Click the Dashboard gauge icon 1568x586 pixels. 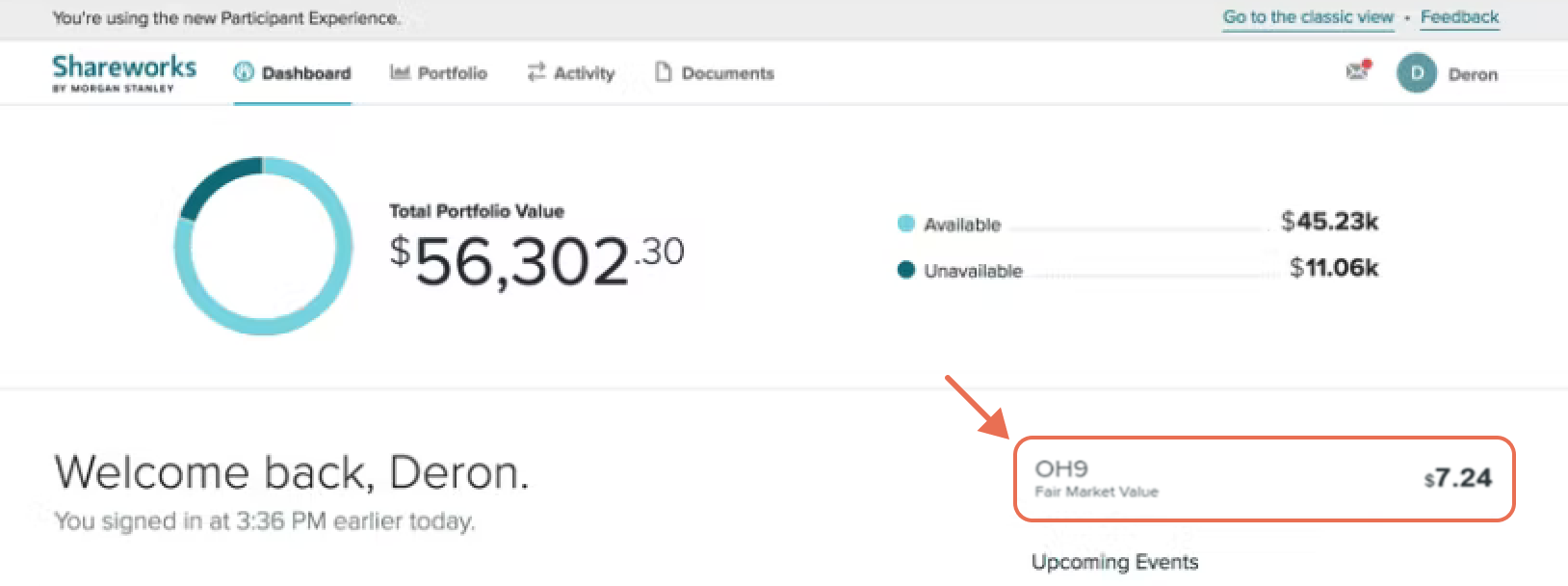[244, 72]
